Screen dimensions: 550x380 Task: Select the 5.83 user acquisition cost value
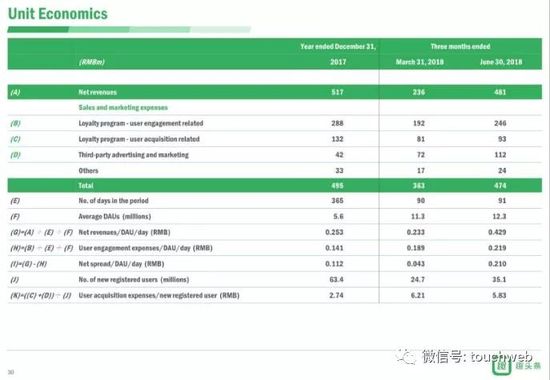point(499,295)
